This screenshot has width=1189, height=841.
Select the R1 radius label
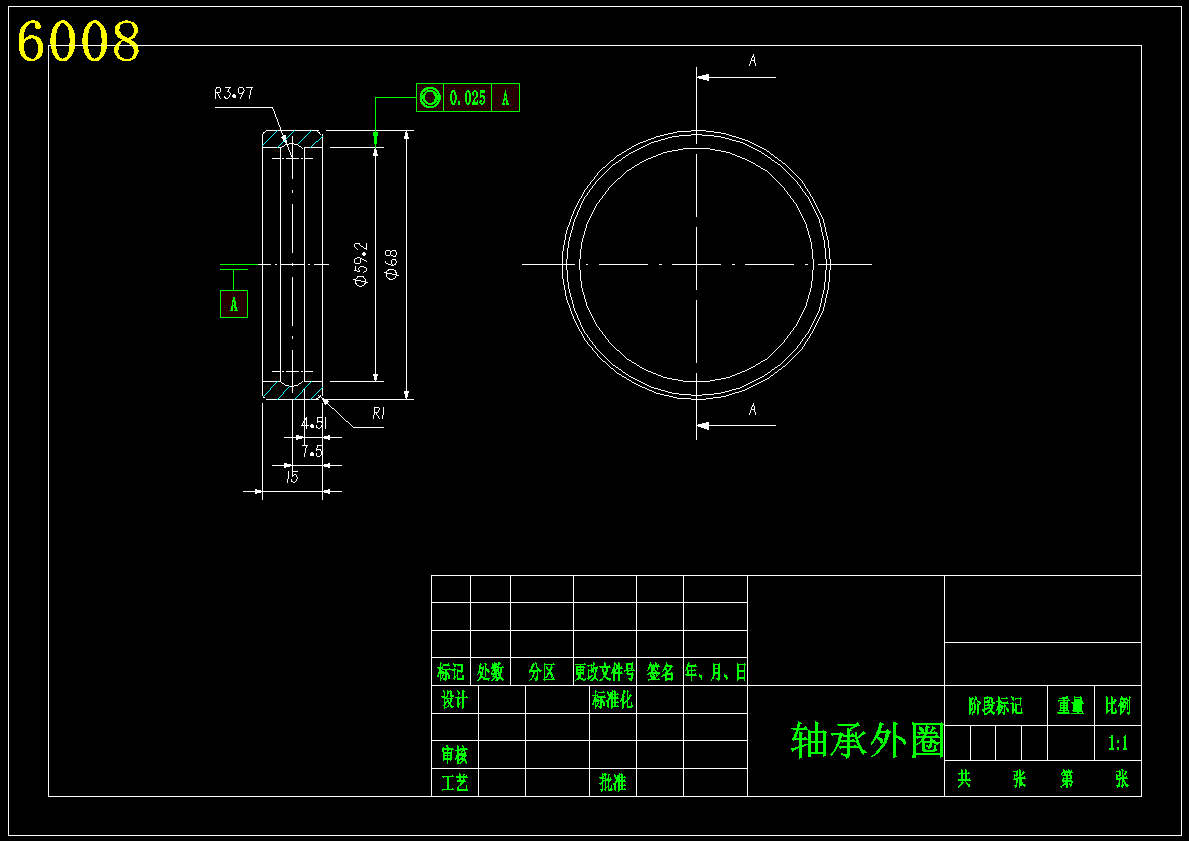click(378, 413)
